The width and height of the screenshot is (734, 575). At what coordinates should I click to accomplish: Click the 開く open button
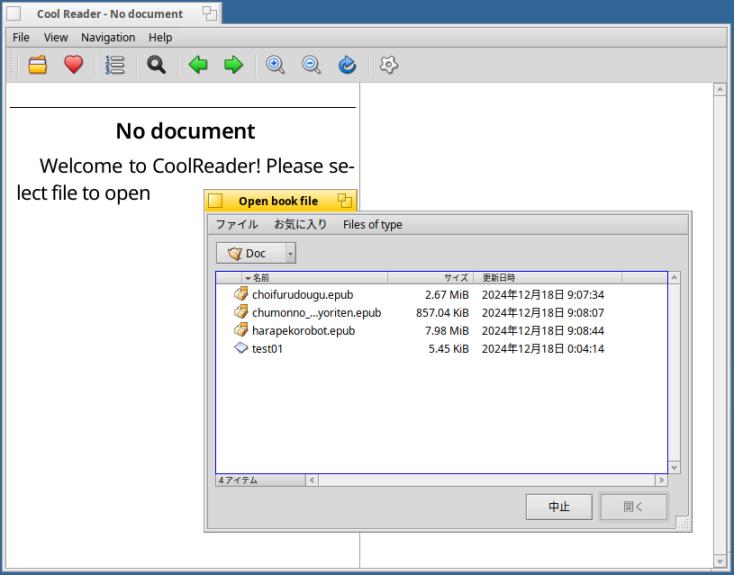(x=633, y=507)
